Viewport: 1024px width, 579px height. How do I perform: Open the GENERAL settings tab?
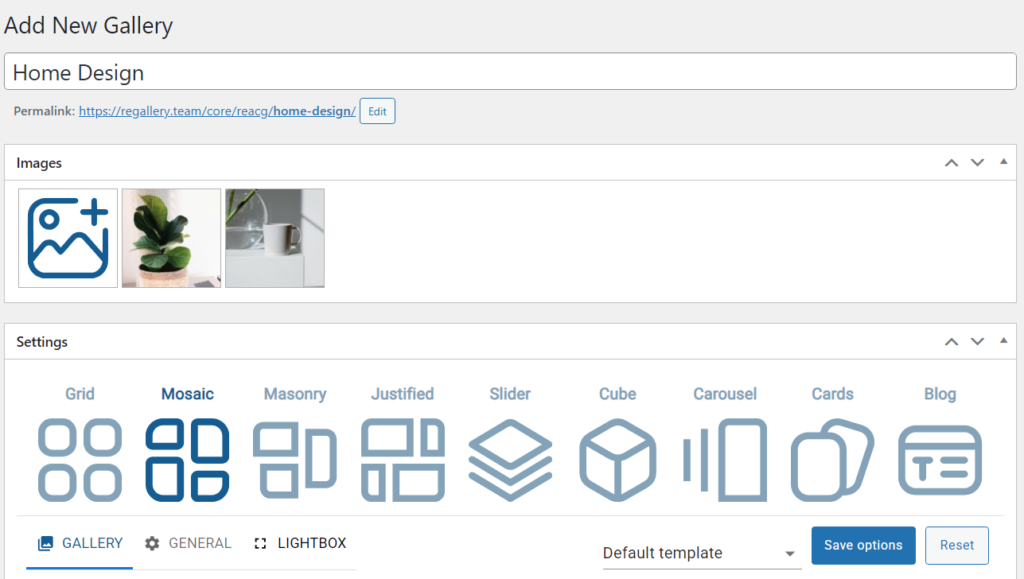pos(188,543)
